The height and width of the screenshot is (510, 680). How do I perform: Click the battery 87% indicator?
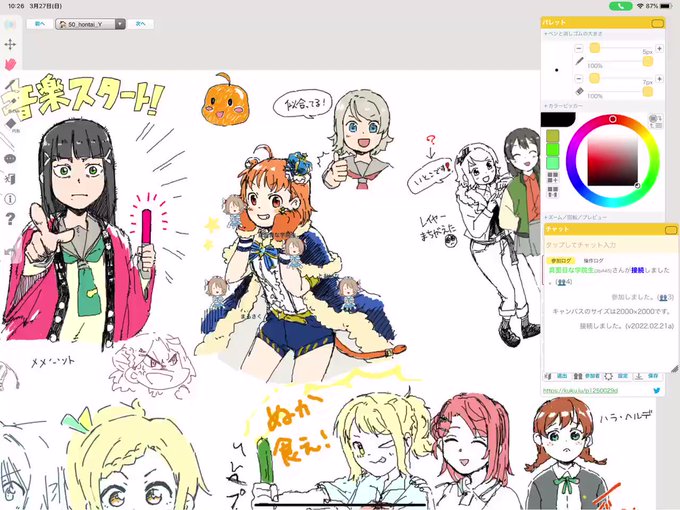658,6
